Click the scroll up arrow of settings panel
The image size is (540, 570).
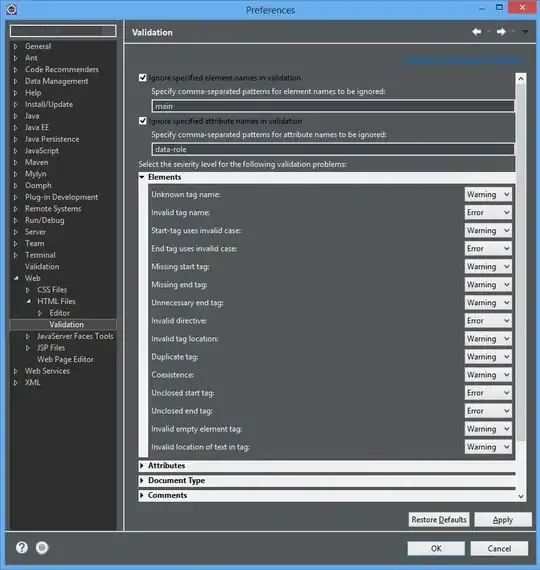click(x=521, y=78)
